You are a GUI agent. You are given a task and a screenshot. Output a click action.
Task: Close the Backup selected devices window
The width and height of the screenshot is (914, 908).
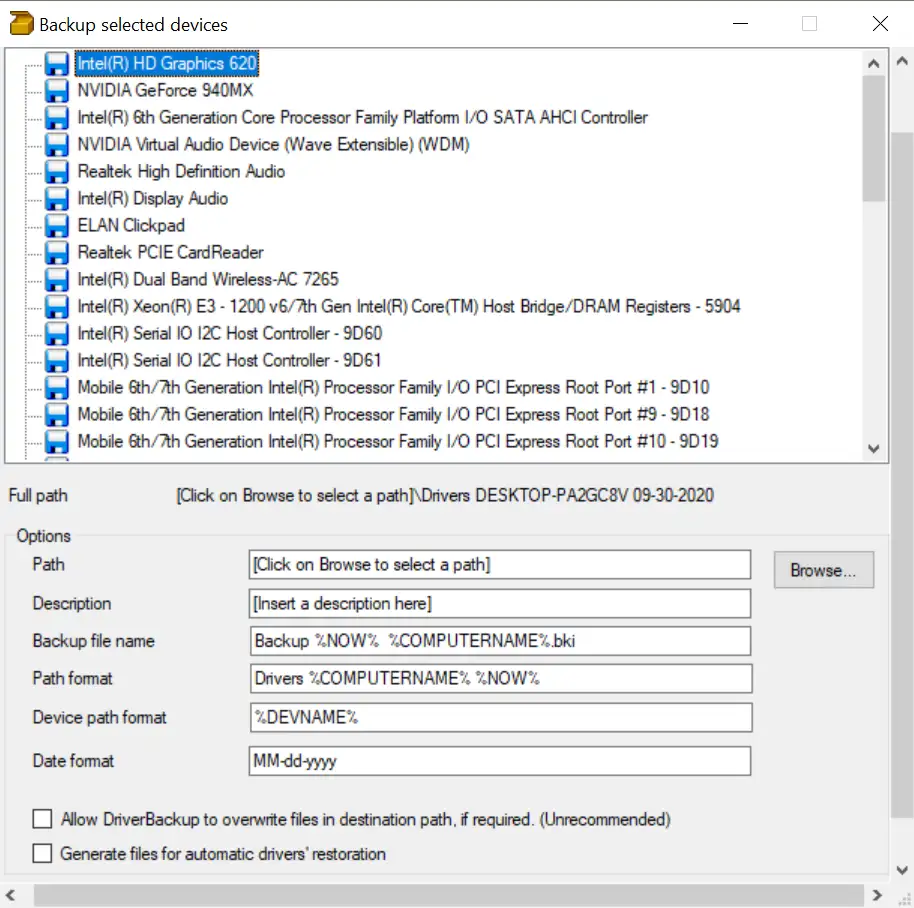click(880, 24)
